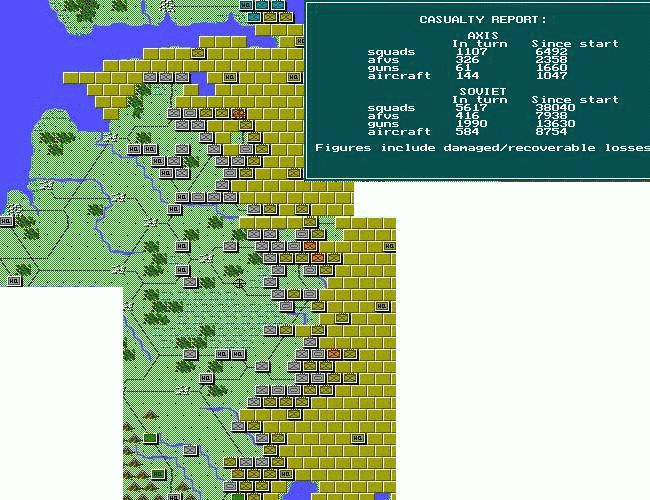Click the "CASUALTY REPORT:" title
Image resolution: width=650 pixels, height=500 pixels.
click(x=483, y=19)
